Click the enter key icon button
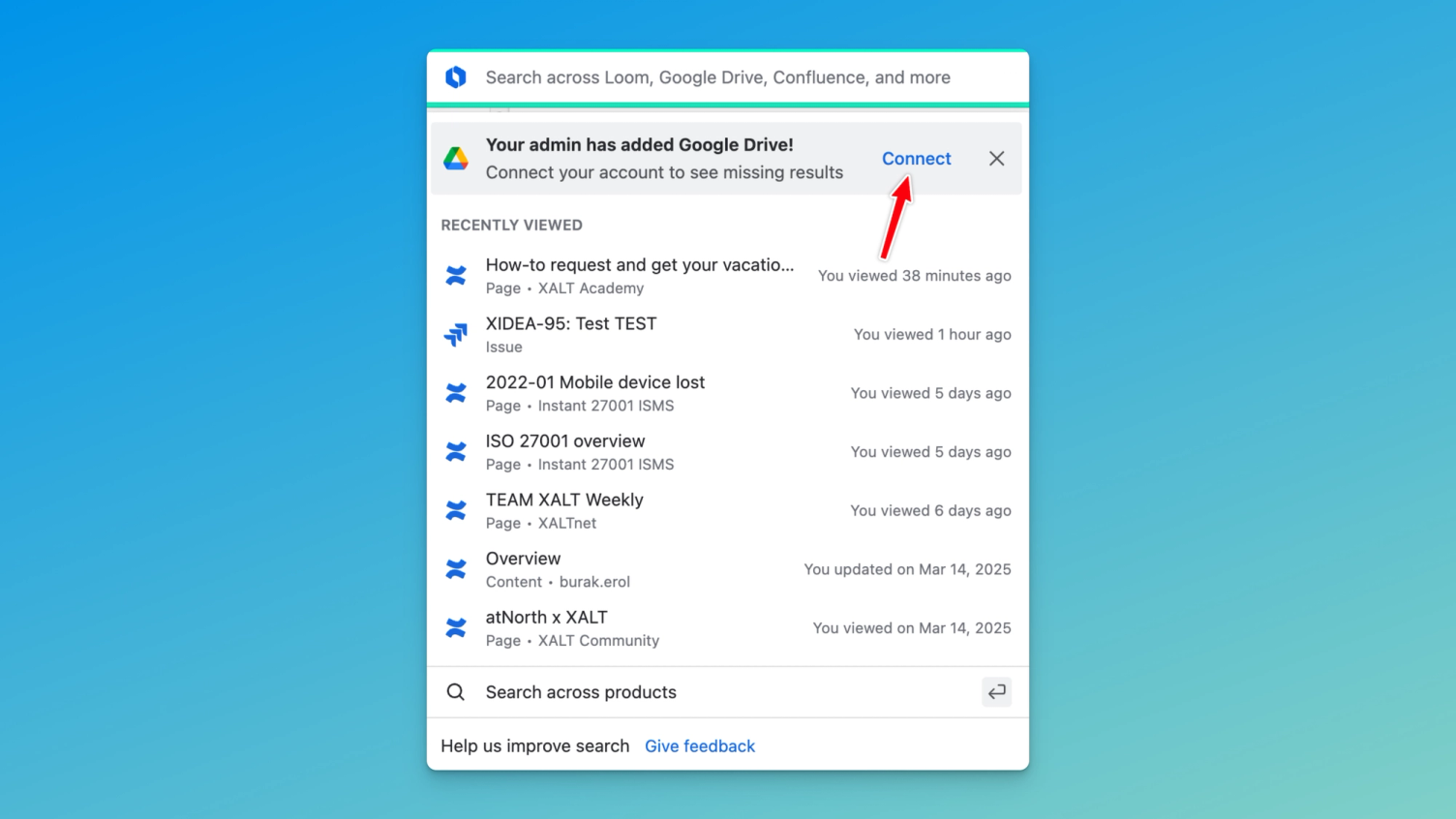Viewport: 1456px width, 819px height. point(996,692)
